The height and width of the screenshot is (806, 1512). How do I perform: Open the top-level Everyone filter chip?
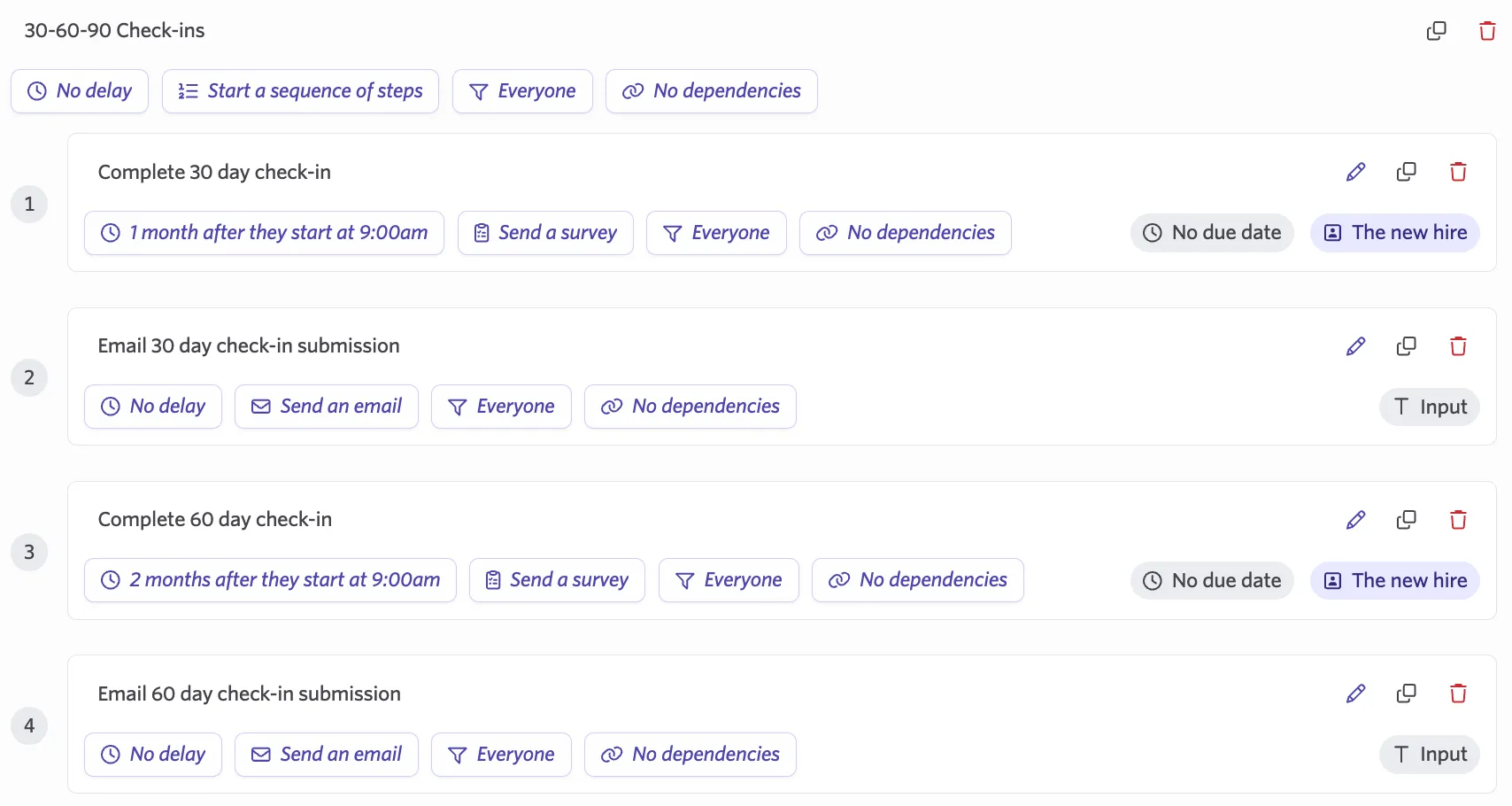click(x=522, y=91)
